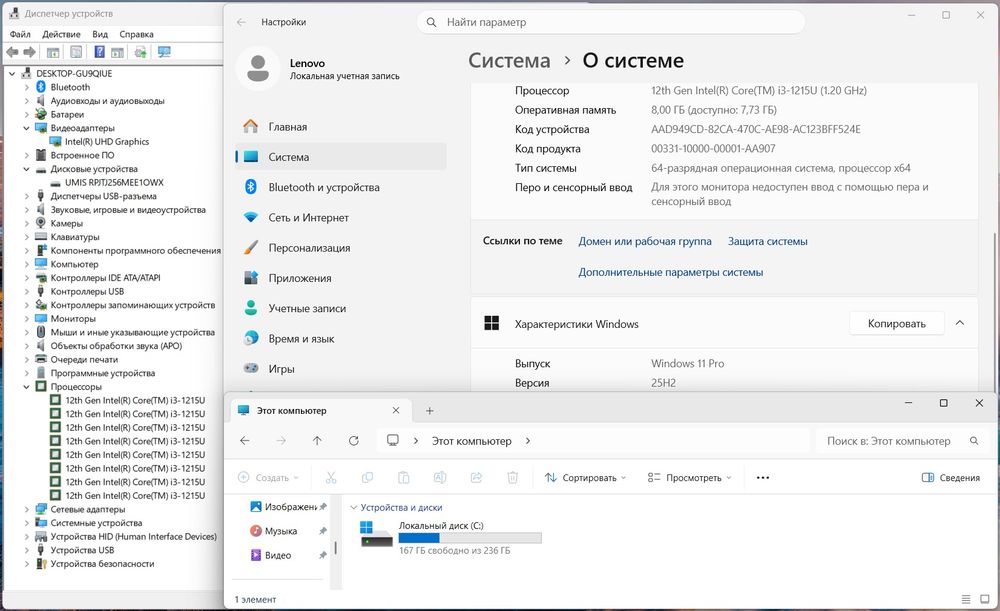The height and width of the screenshot is (611, 1000).
Task: Add a new Explorer tab with plus
Action: tap(430, 411)
